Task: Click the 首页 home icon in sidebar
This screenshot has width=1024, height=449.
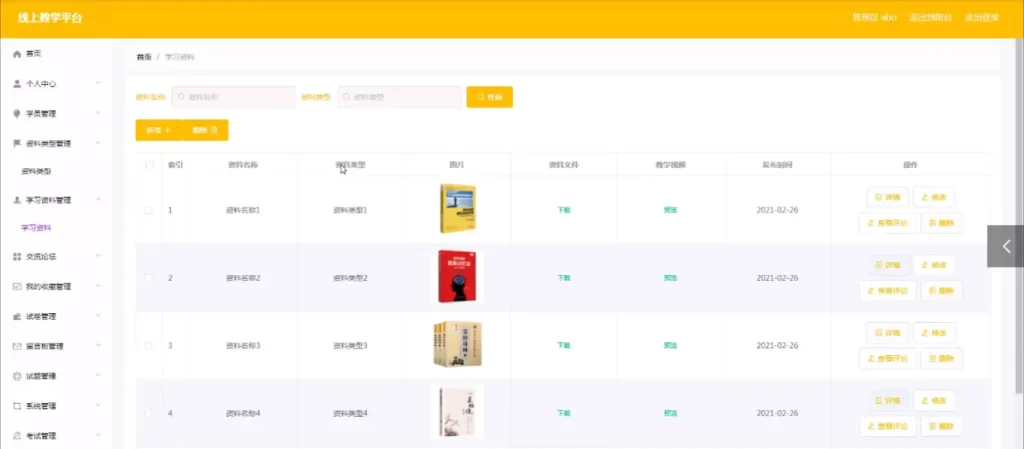Action: (x=17, y=53)
